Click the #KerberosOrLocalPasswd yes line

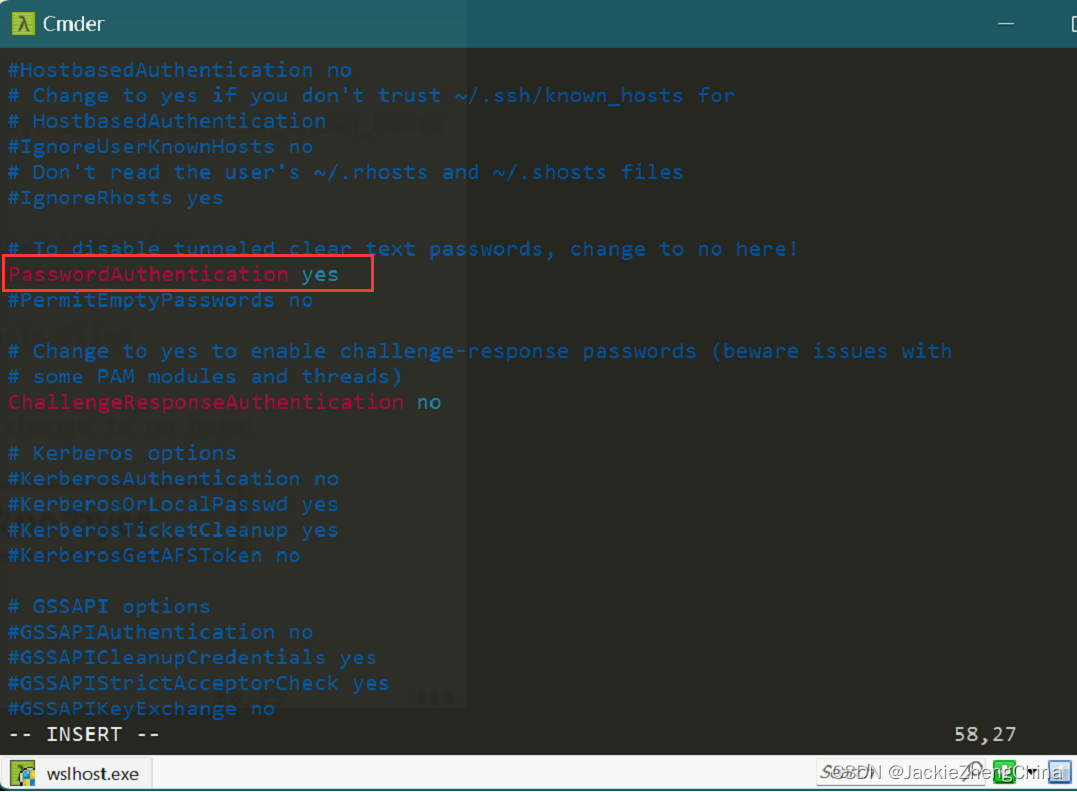point(173,504)
